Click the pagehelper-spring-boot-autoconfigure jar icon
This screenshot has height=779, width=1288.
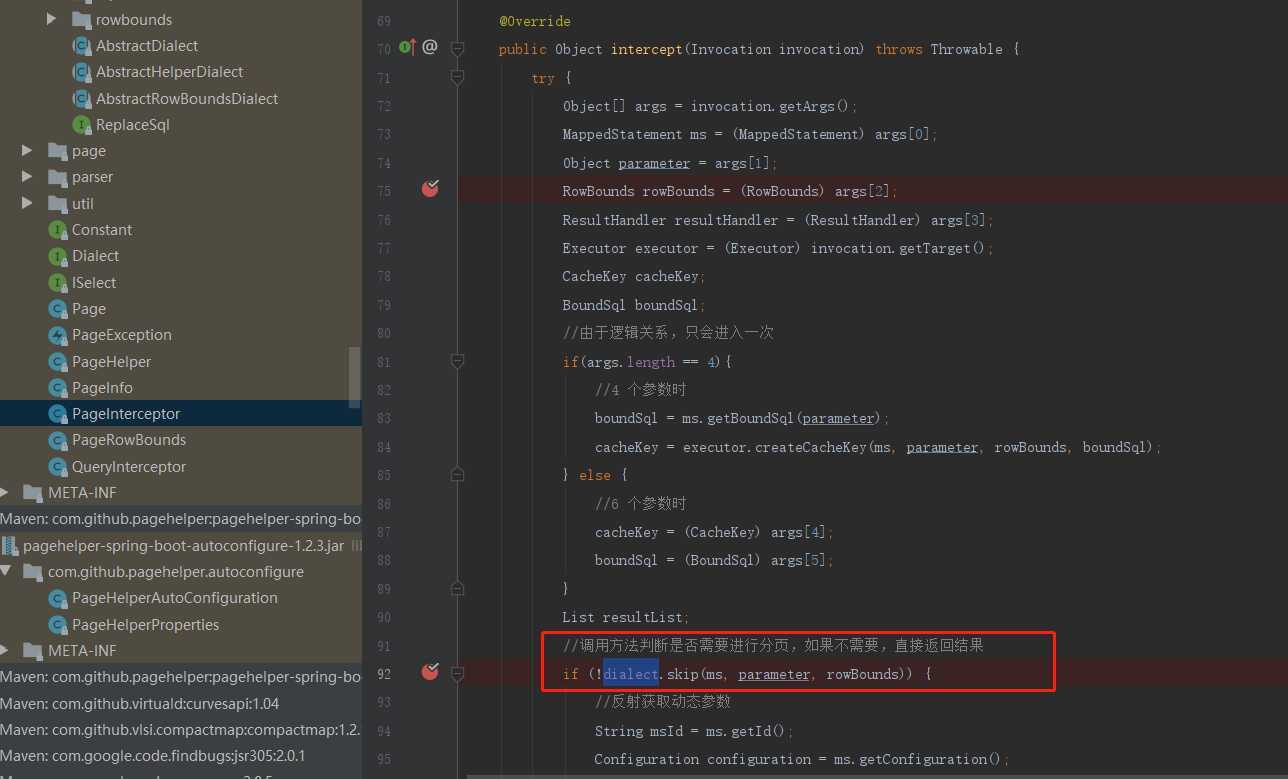pos(9,545)
